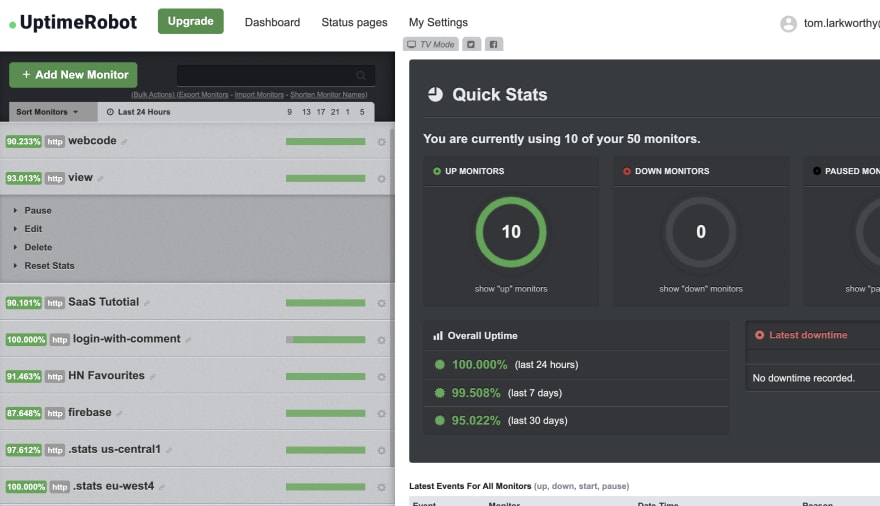Open the Status pages nav item

(354, 22)
